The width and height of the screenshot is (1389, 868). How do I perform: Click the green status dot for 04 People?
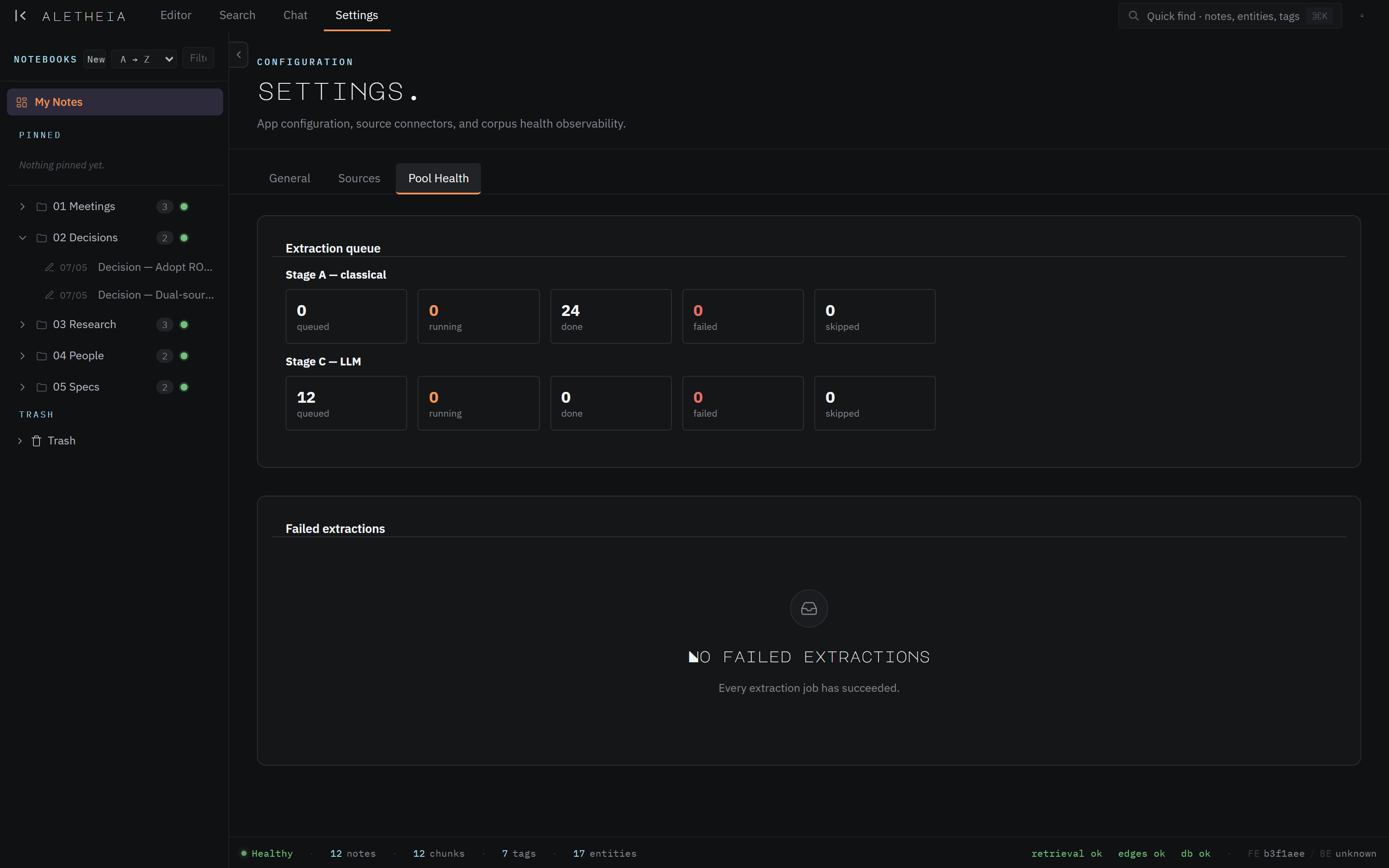pyautogui.click(x=184, y=356)
